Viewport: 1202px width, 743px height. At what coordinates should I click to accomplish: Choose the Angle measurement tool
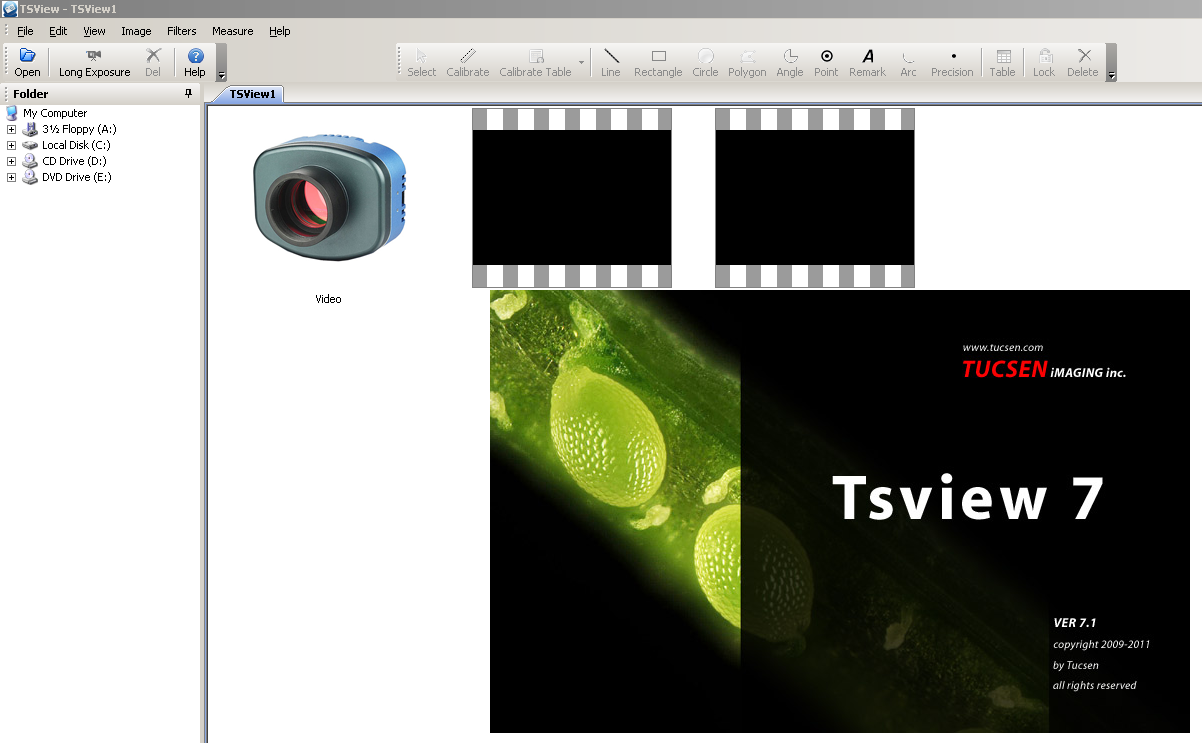point(790,63)
